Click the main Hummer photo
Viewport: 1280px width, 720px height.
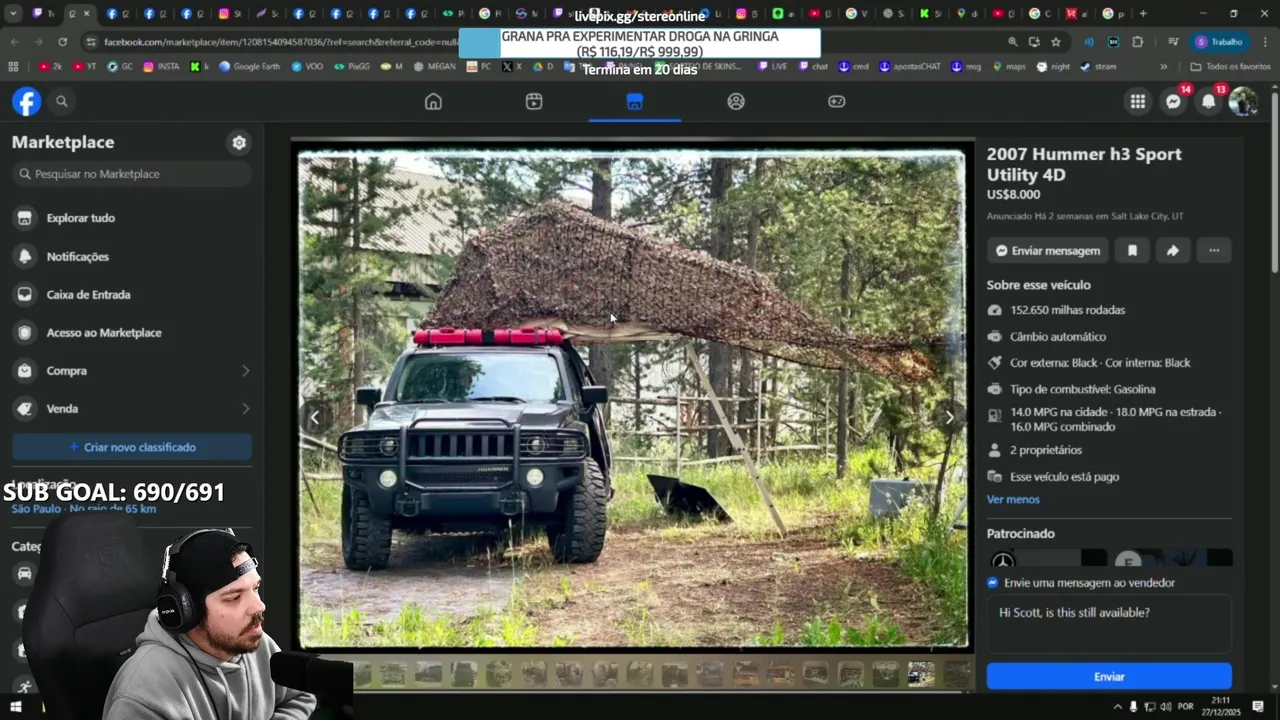tap(633, 399)
